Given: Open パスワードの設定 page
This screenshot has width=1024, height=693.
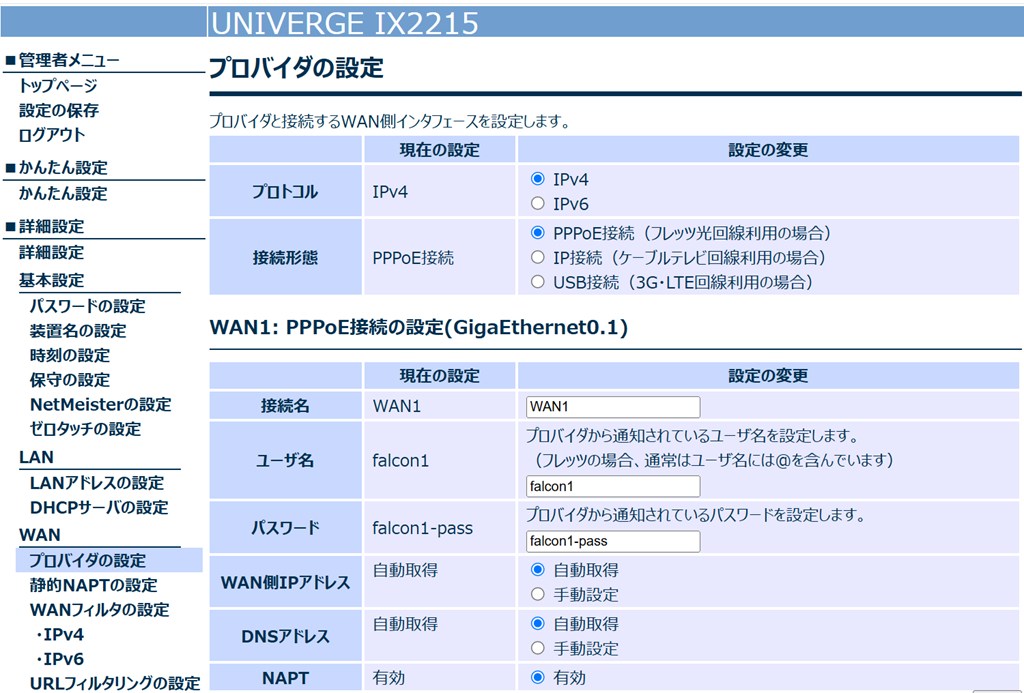Looking at the screenshot, I should [x=87, y=306].
